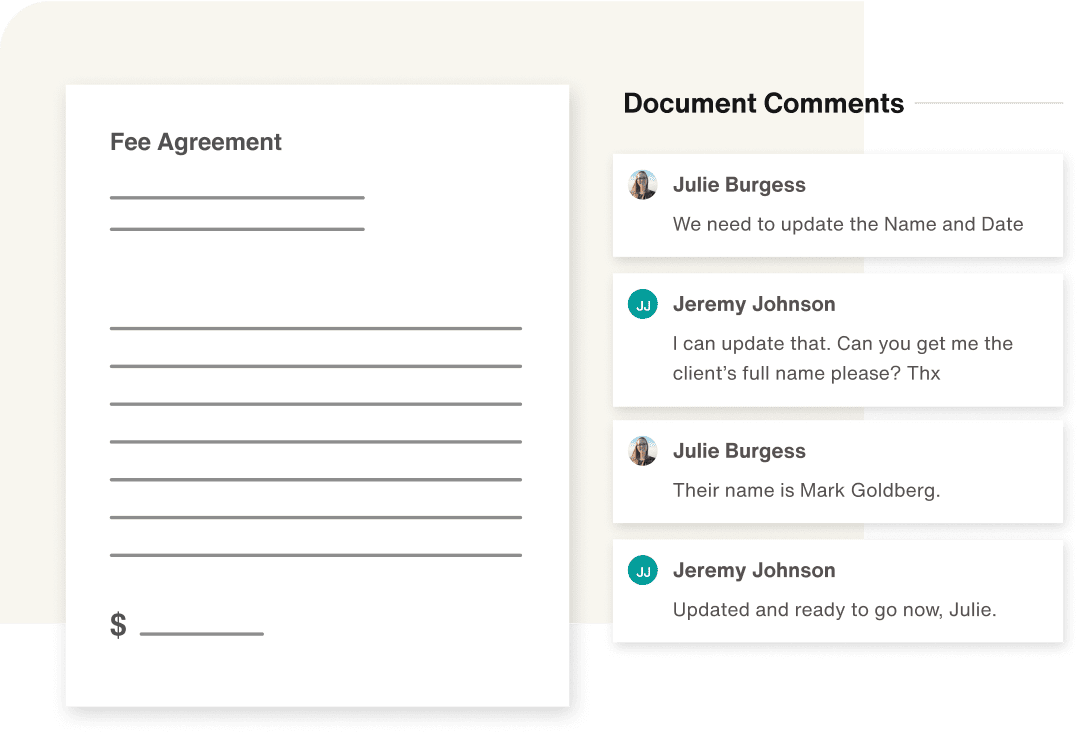This screenshot has width=1080, height=735.
Task: Click the dollar sign on the Fee Agreement
Action: pos(118,625)
